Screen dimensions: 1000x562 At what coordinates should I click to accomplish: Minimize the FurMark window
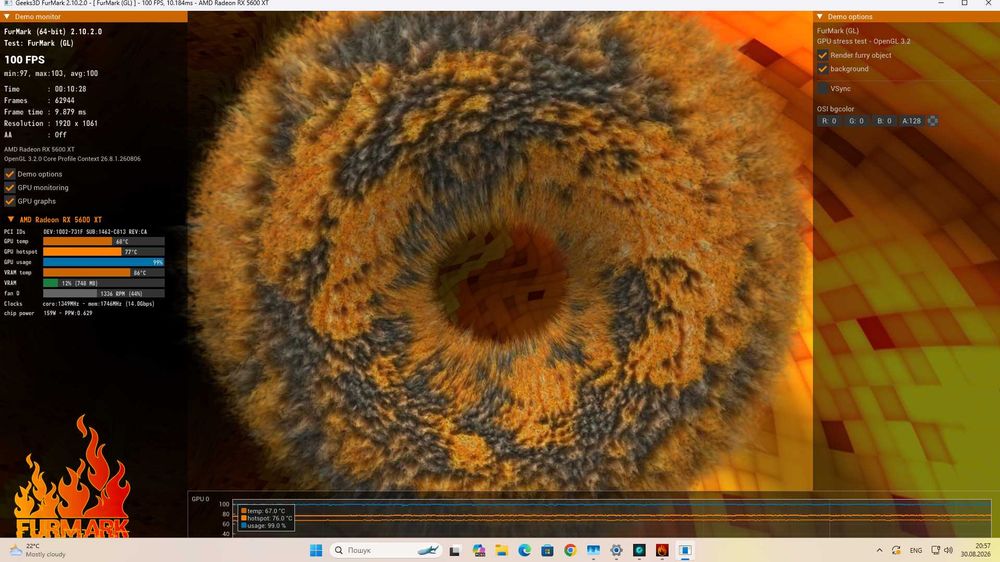(x=941, y=3)
